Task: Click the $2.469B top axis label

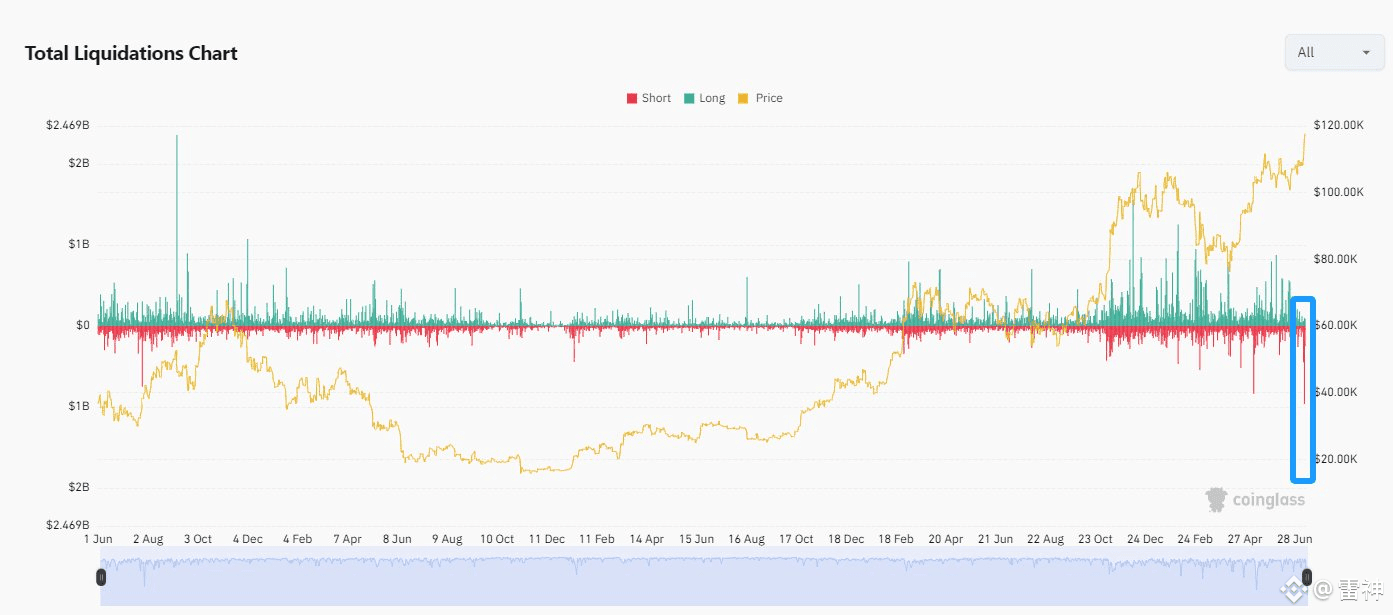Action: click(x=67, y=125)
